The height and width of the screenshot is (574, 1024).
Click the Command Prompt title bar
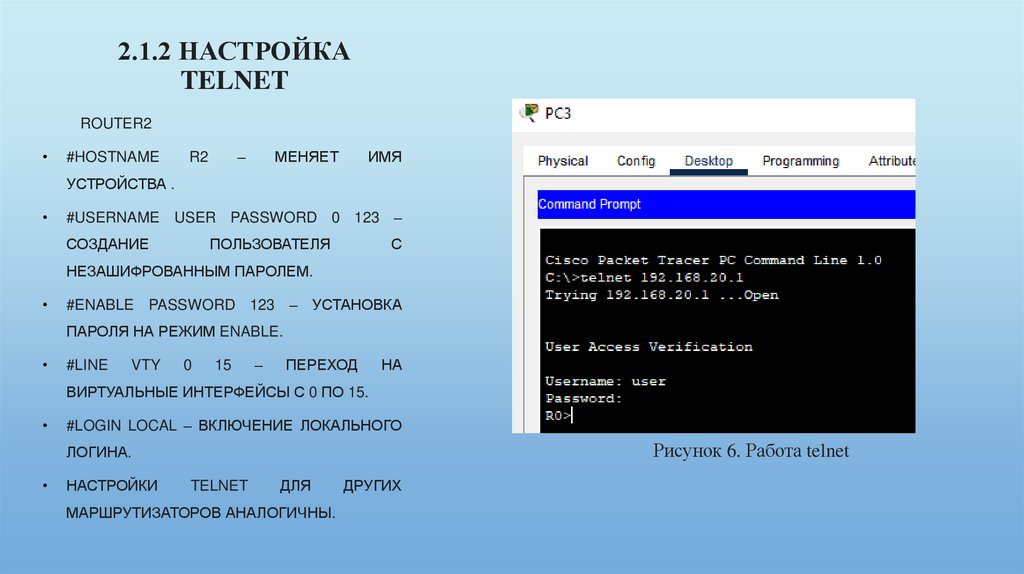[726, 204]
